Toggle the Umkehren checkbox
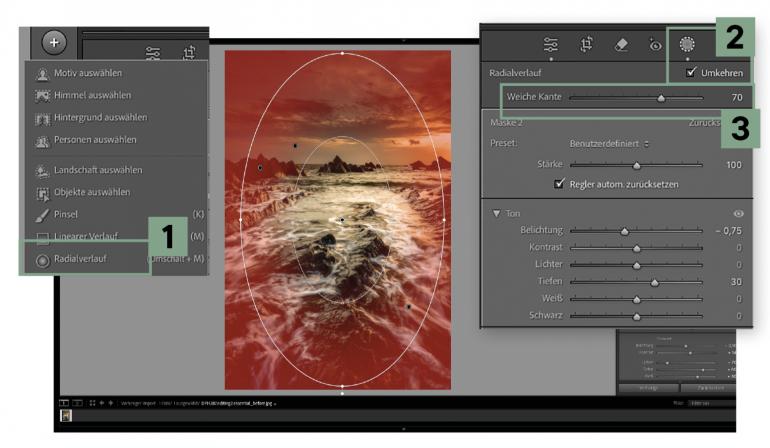 click(x=691, y=72)
